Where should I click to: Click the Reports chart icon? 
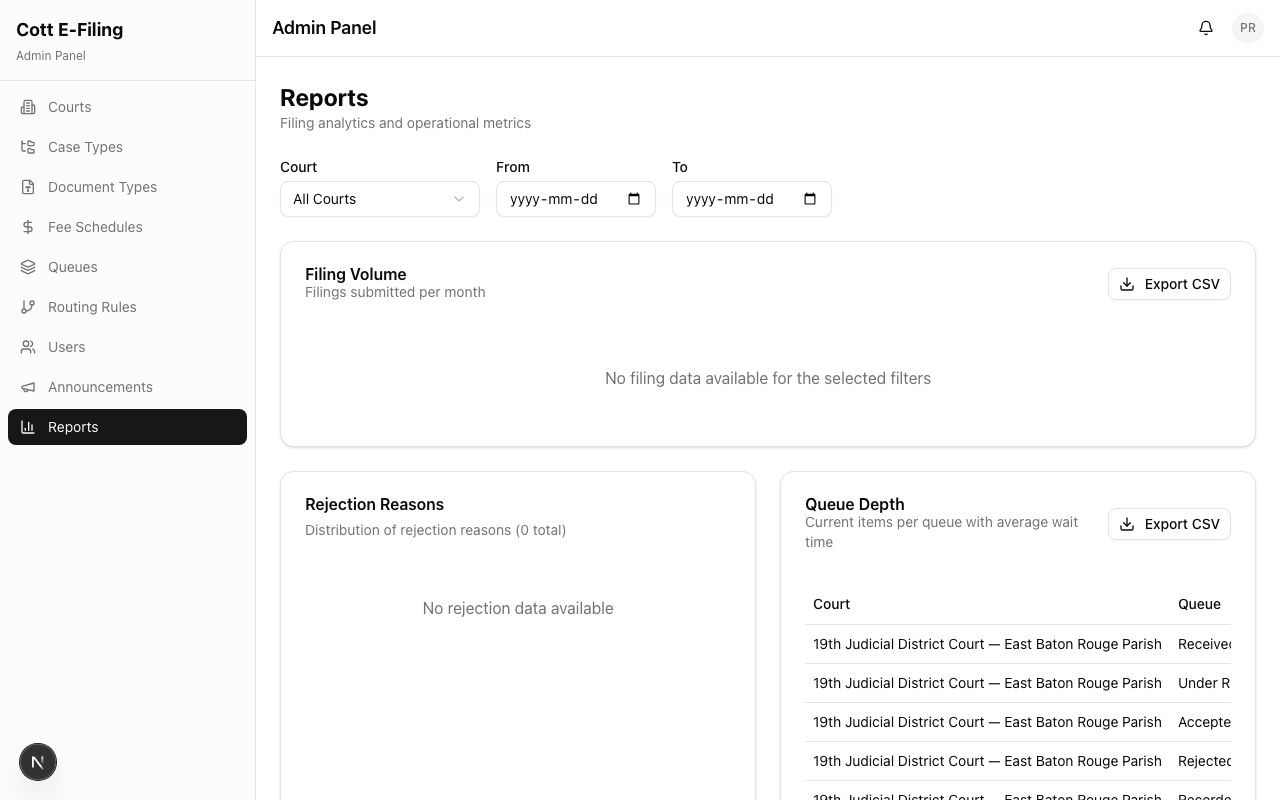[28, 427]
